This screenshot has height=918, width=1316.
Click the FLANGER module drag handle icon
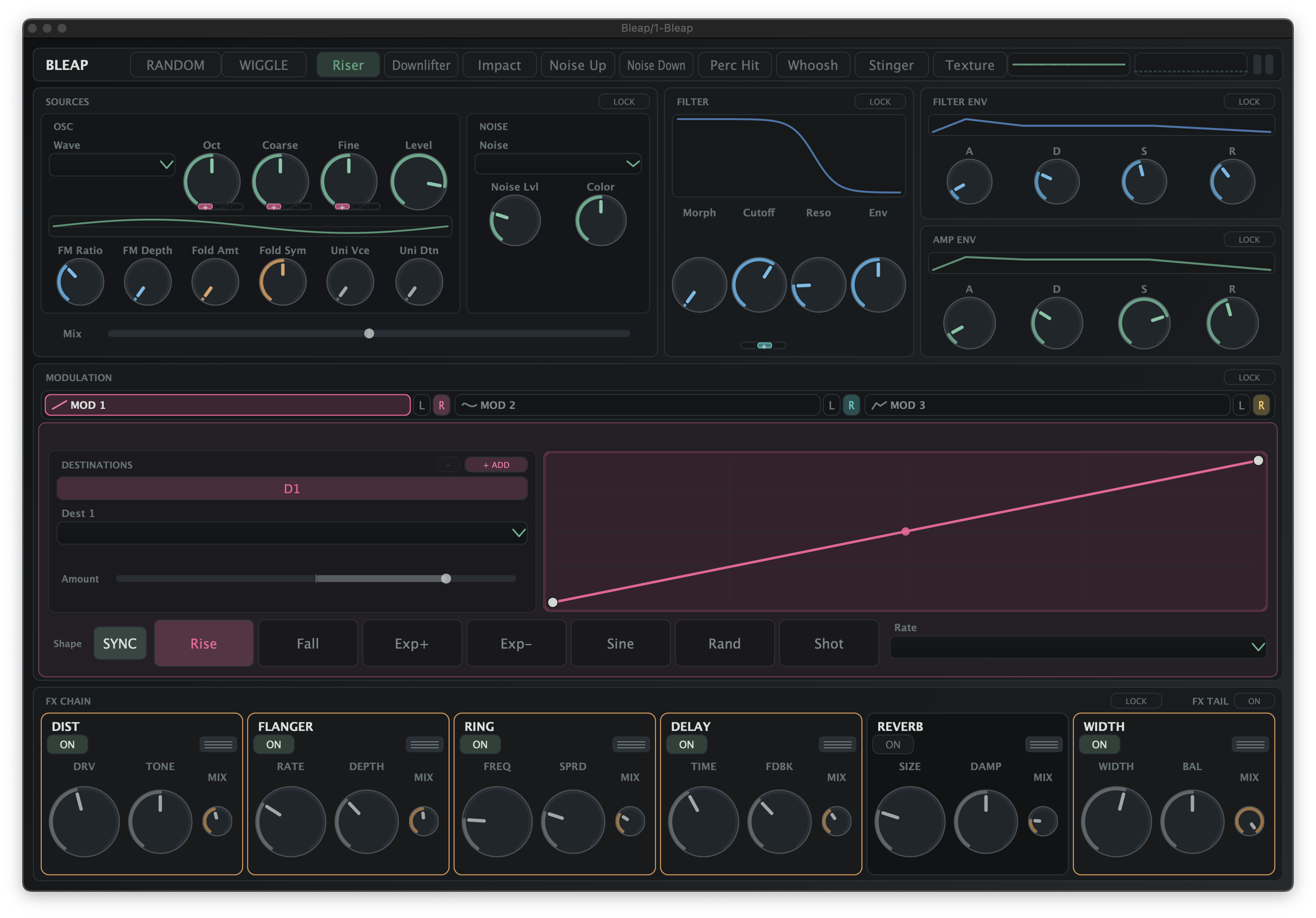click(425, 744)
